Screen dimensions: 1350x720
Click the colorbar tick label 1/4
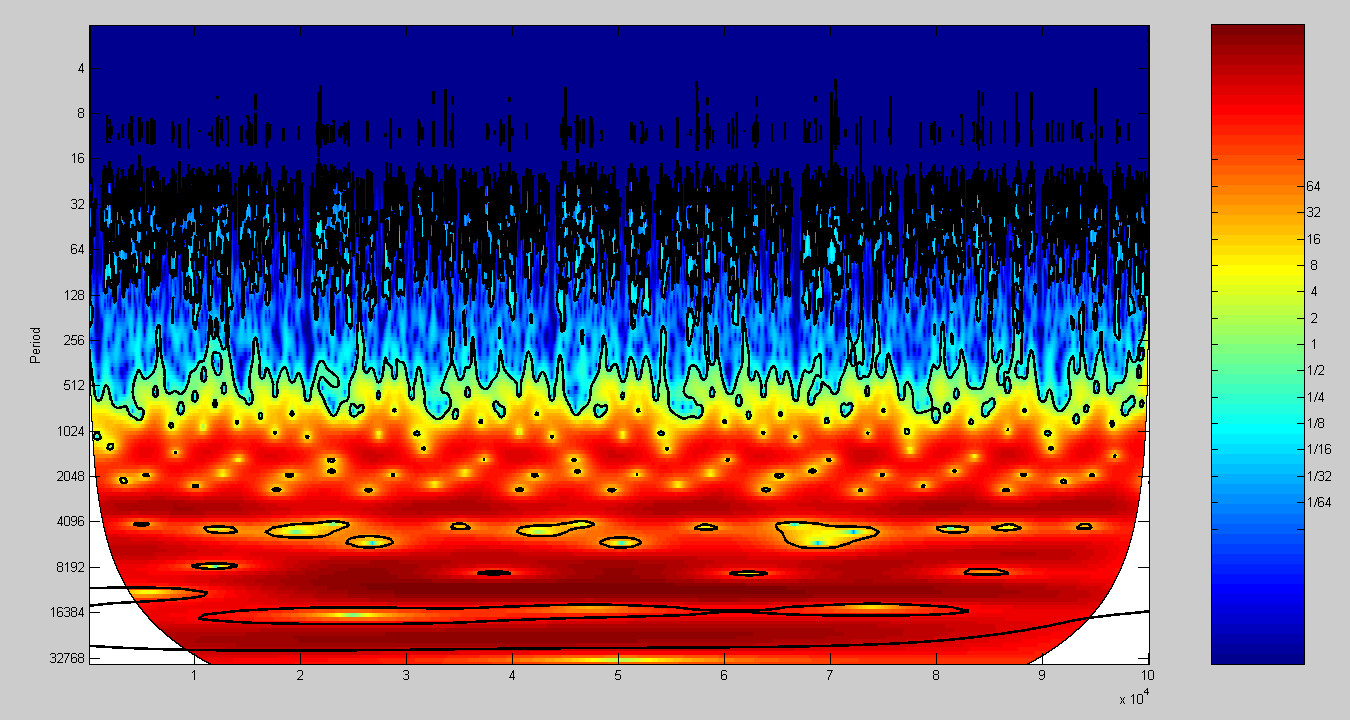[x=1316, y=397]
